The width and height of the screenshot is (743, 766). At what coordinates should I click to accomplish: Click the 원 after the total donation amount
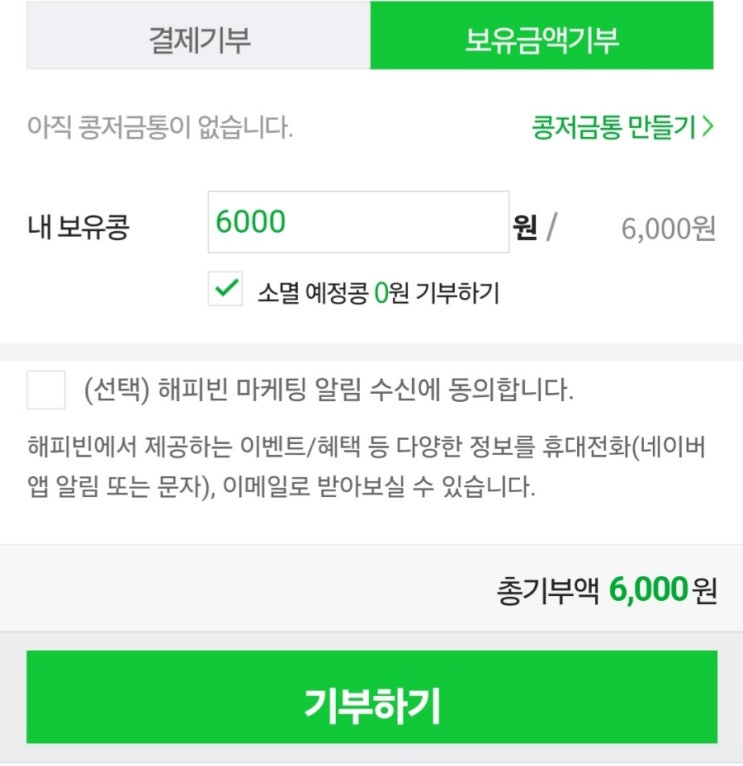tap(705, 591)
